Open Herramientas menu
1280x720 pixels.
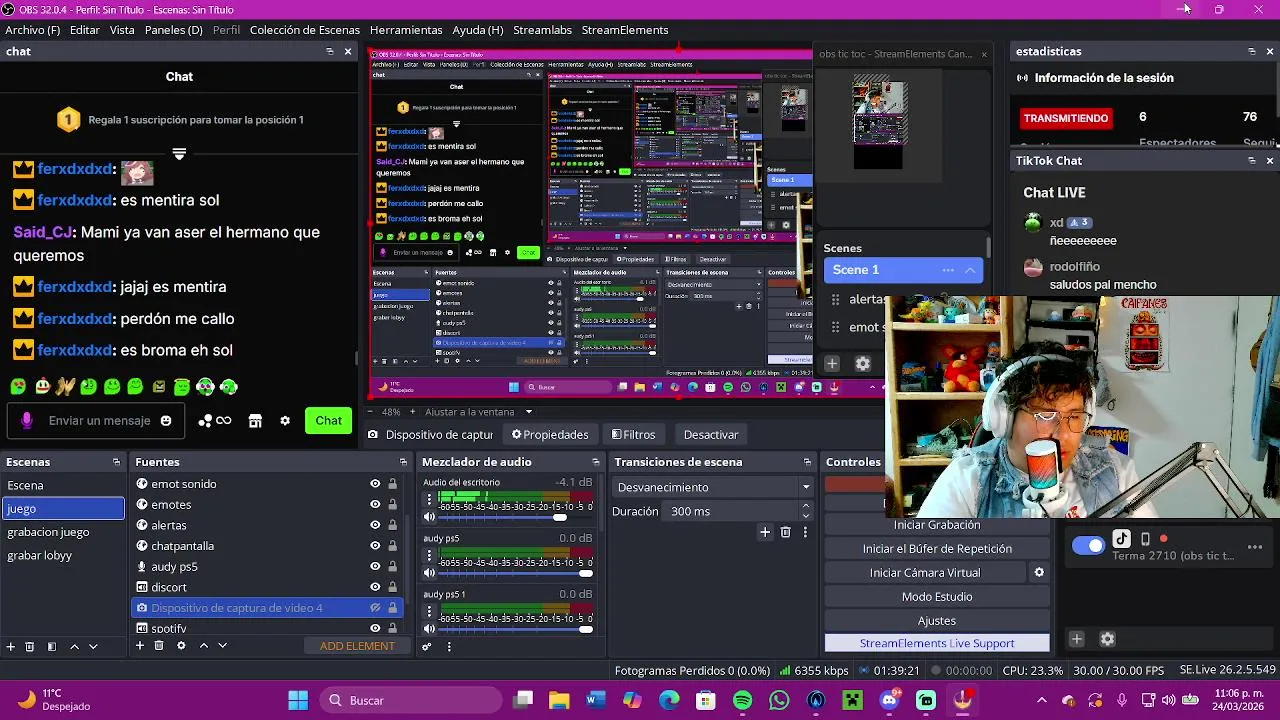406,30
